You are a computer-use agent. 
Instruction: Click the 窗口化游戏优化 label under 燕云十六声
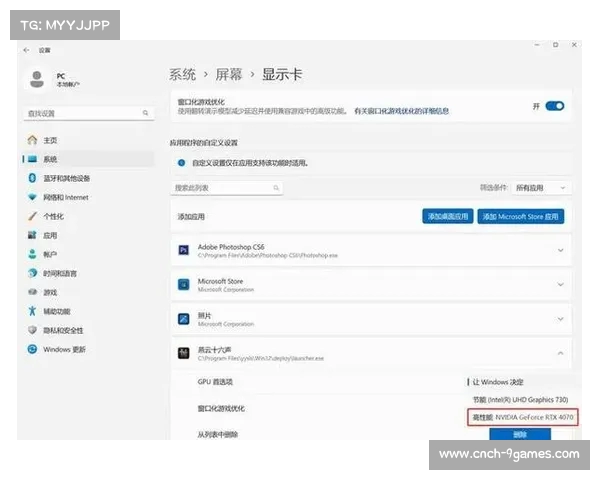(221, 408)
